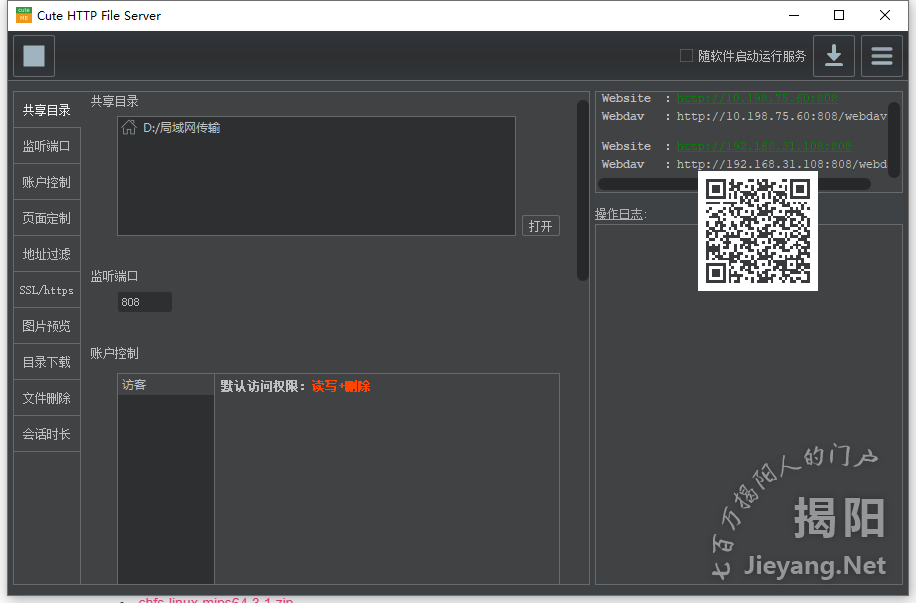Switch to the 监听端口 section

46,145
